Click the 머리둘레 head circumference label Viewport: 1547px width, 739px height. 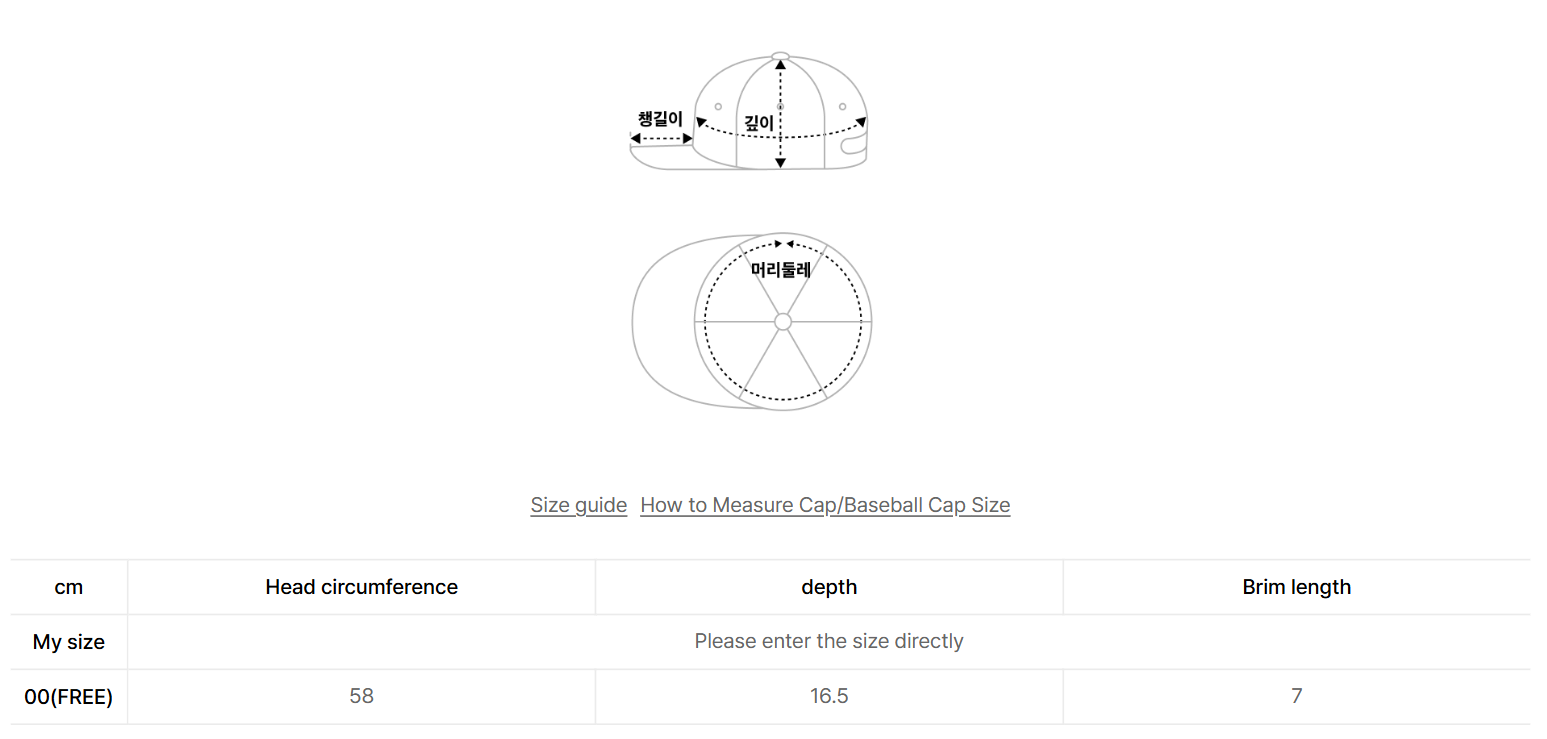click(781, 269)
